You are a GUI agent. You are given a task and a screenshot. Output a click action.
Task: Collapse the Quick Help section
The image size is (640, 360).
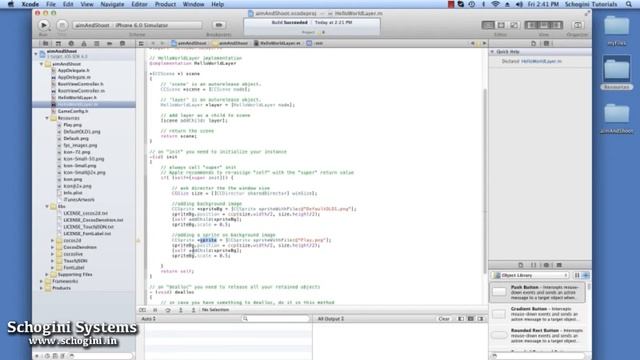[492, 52]
